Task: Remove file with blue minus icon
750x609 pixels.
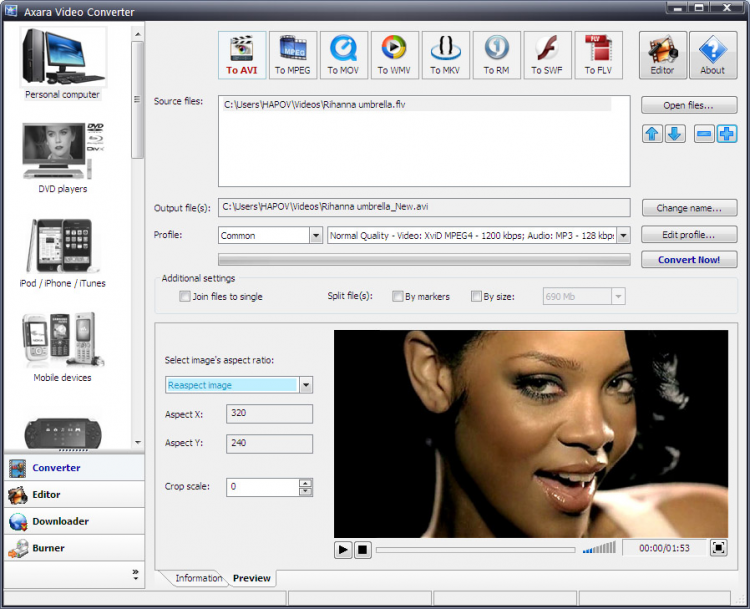Action: pos(704,134)
